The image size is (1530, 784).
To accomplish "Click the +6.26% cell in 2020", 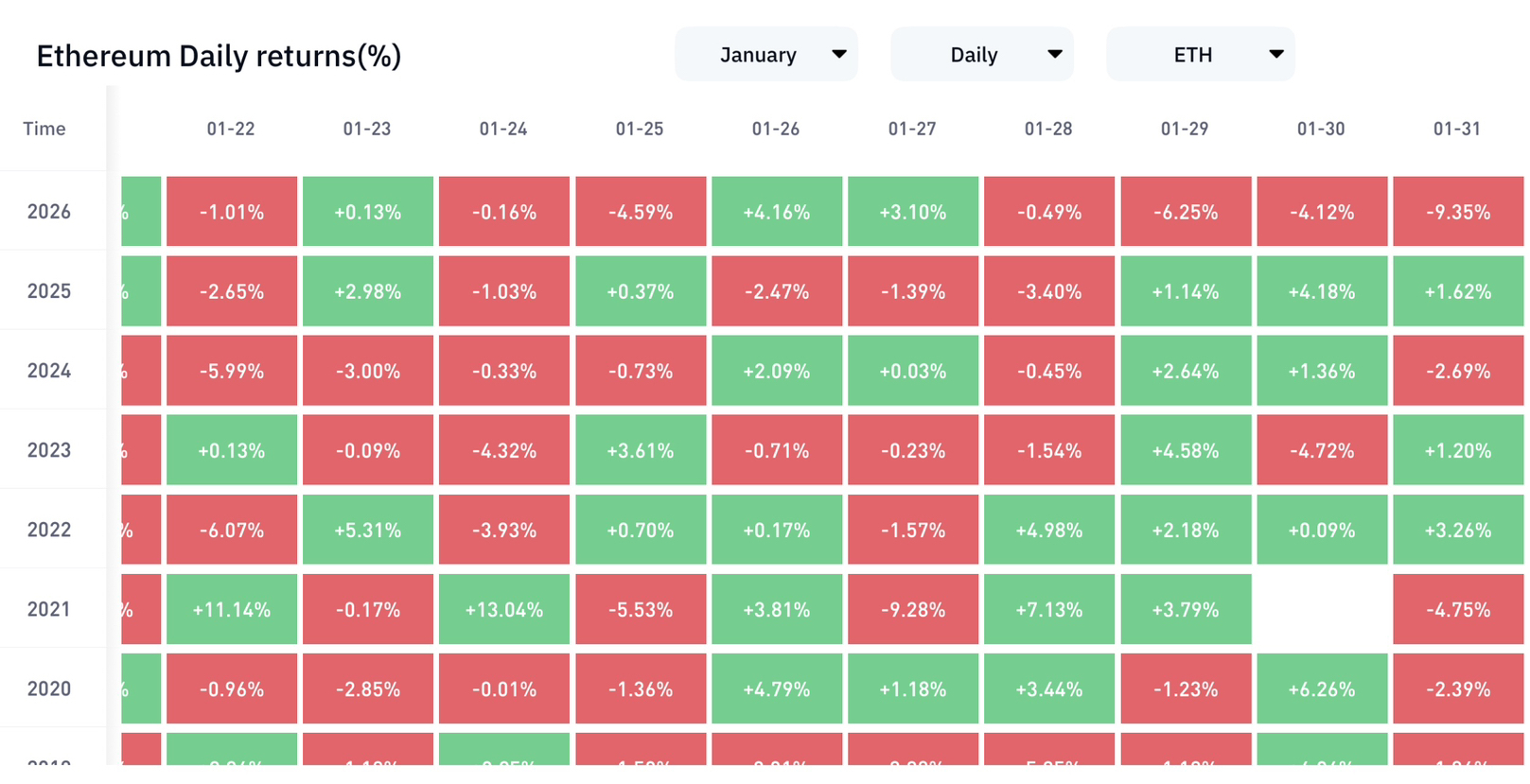I will (1321, 688).
